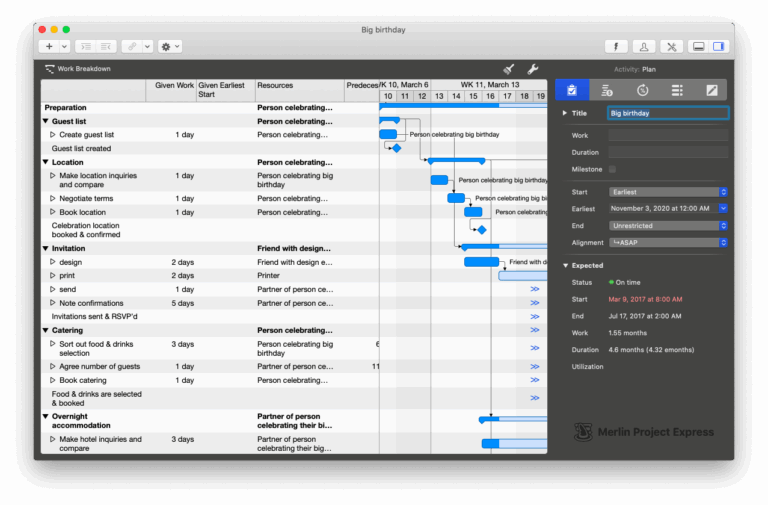The image size is (768, 505).
Task: Open the End Unrestricted dropdown
Action: 668,226
